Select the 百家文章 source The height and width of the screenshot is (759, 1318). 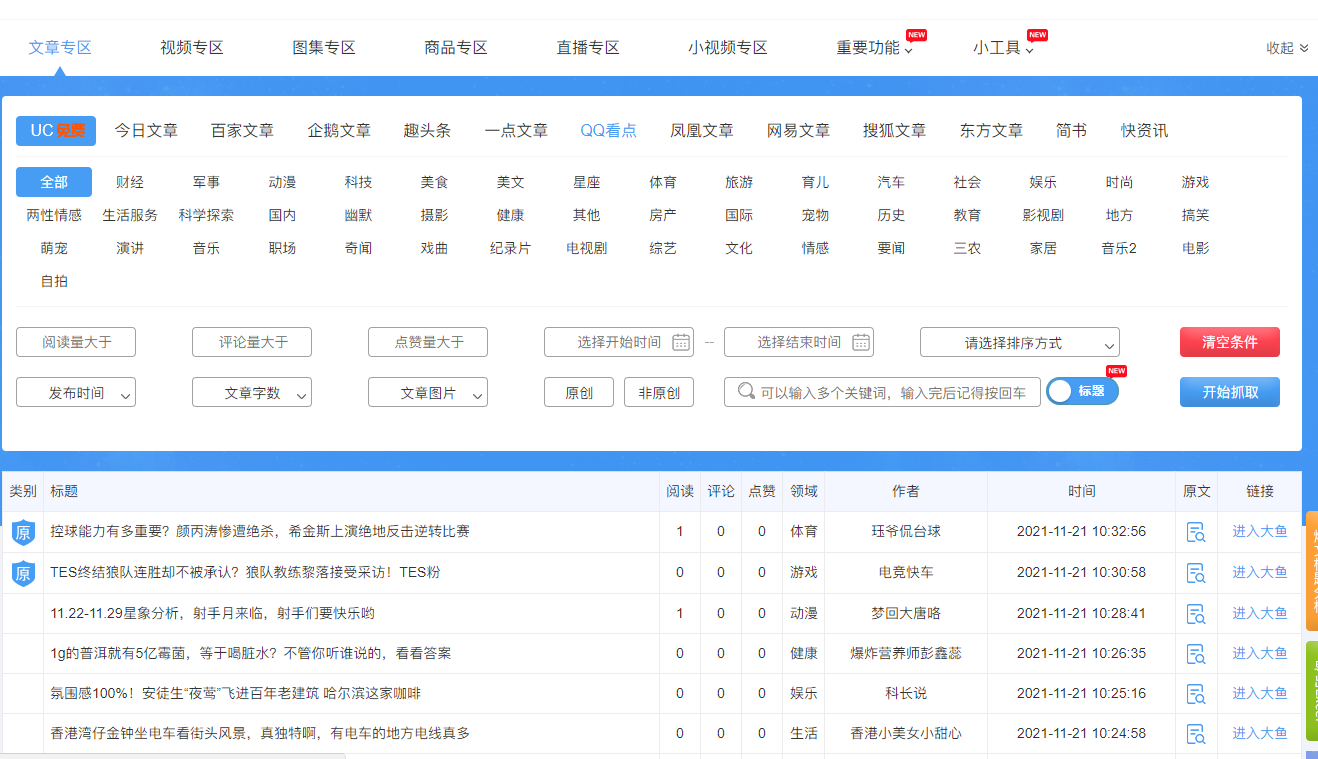click(242, 131)
